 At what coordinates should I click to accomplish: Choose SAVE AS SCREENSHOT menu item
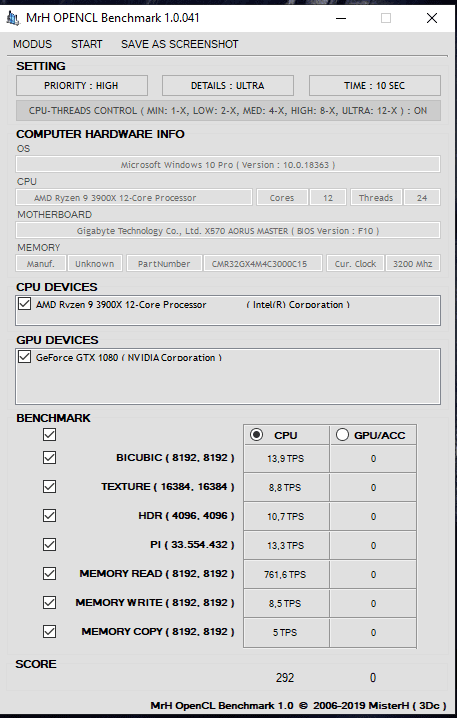180,44
